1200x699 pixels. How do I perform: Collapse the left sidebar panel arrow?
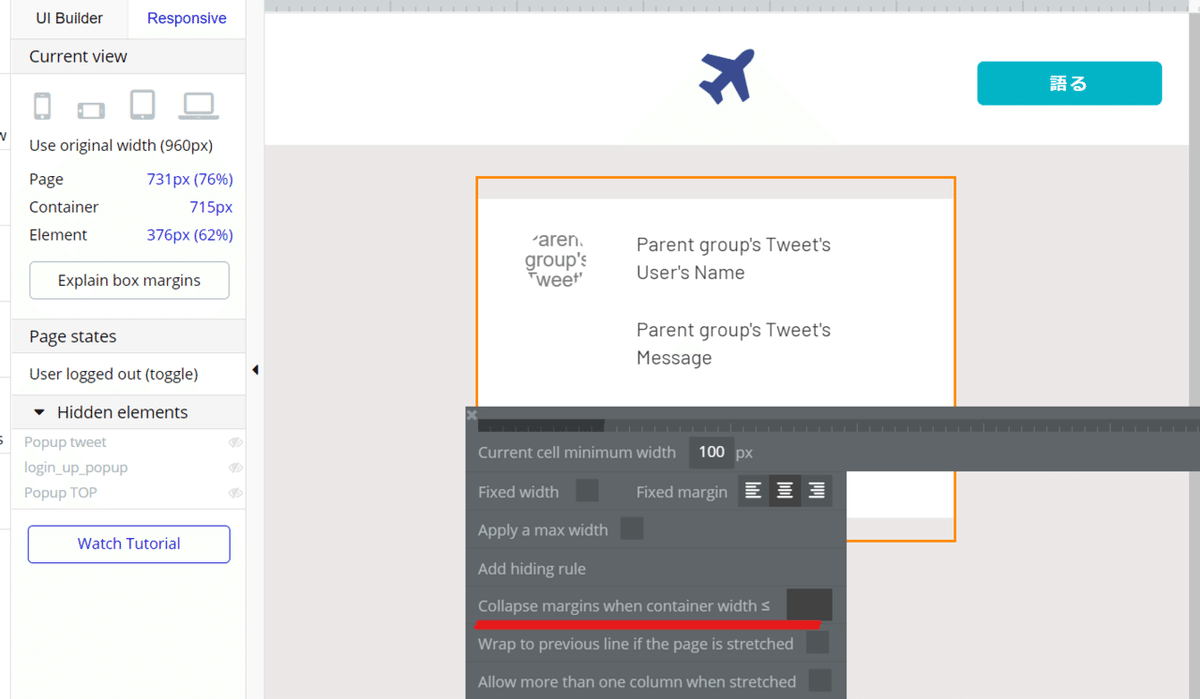click(255, 370)
